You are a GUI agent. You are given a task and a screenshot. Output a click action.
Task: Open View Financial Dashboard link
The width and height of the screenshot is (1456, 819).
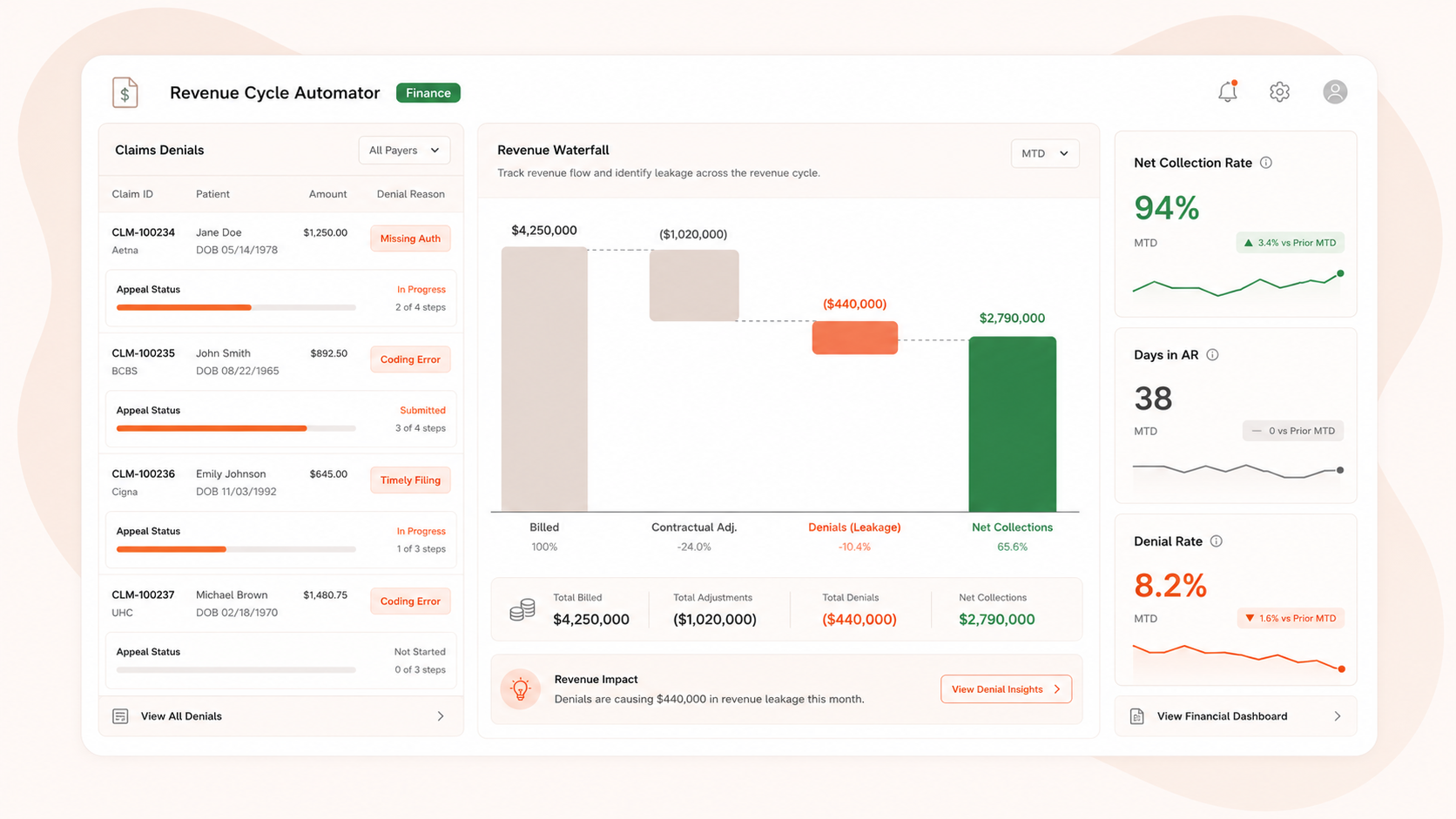(x=1236, y=716)
